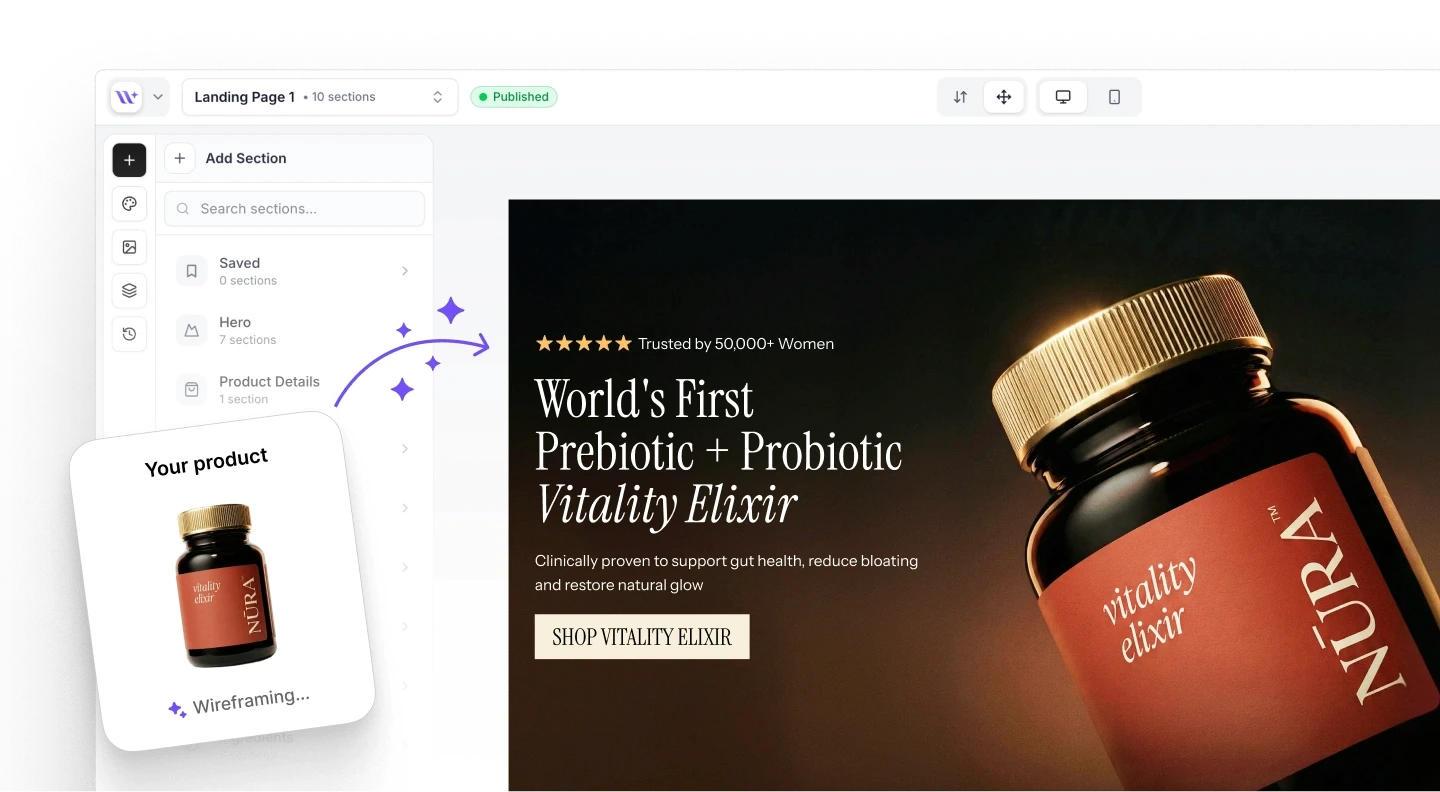Click the reorder up-down arrows icon

[960, 97]
